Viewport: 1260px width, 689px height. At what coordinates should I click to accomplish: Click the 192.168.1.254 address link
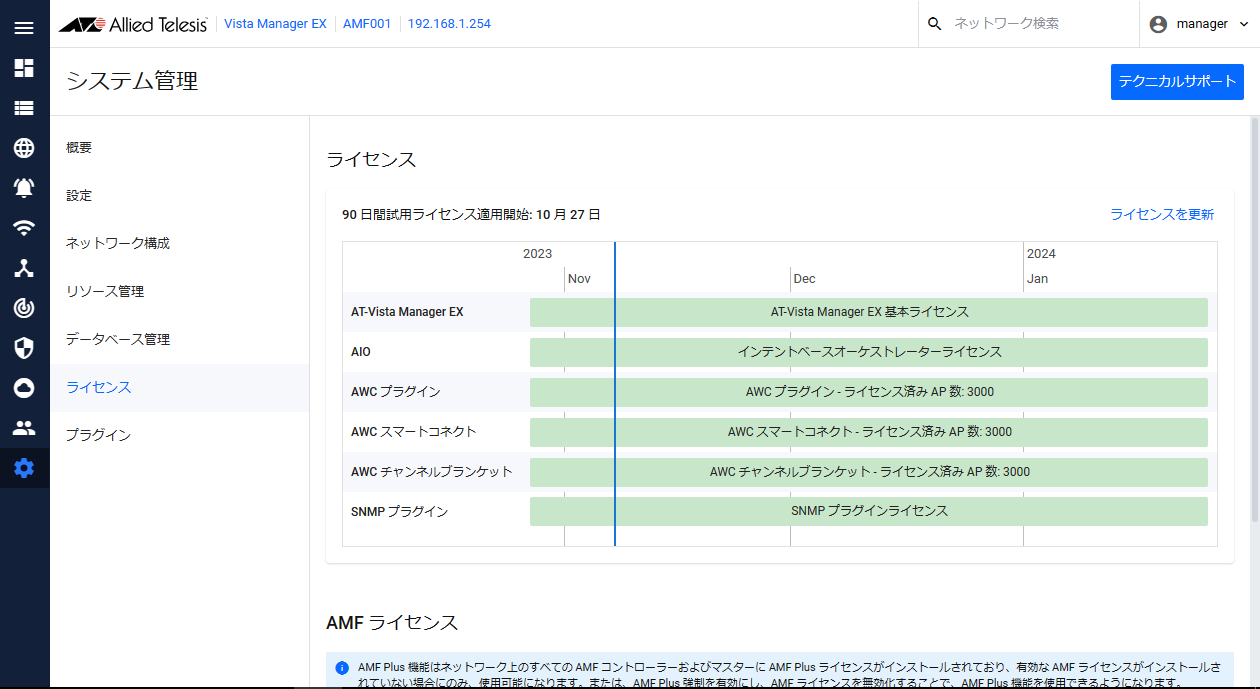pos(449,24)
